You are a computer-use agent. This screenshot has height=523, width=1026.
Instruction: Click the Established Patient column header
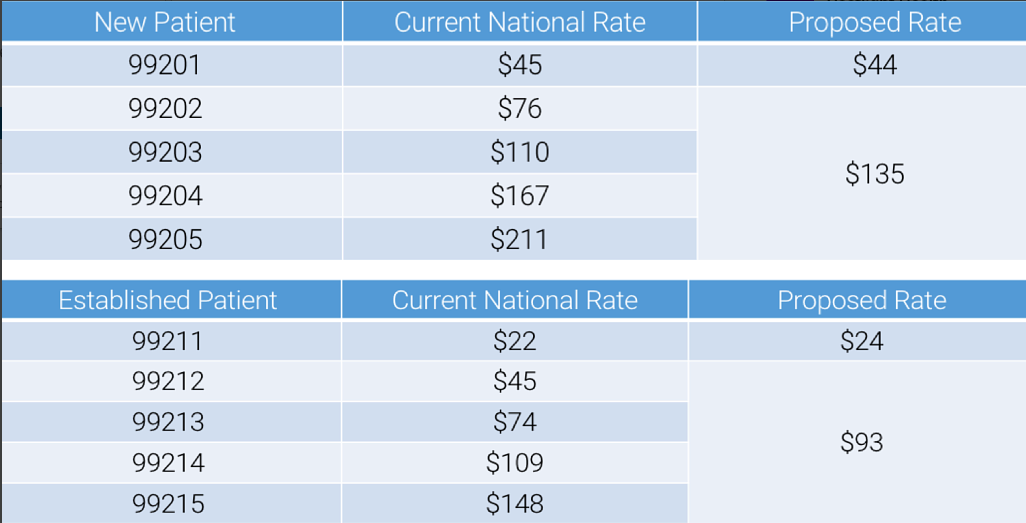tap(168, 300)
